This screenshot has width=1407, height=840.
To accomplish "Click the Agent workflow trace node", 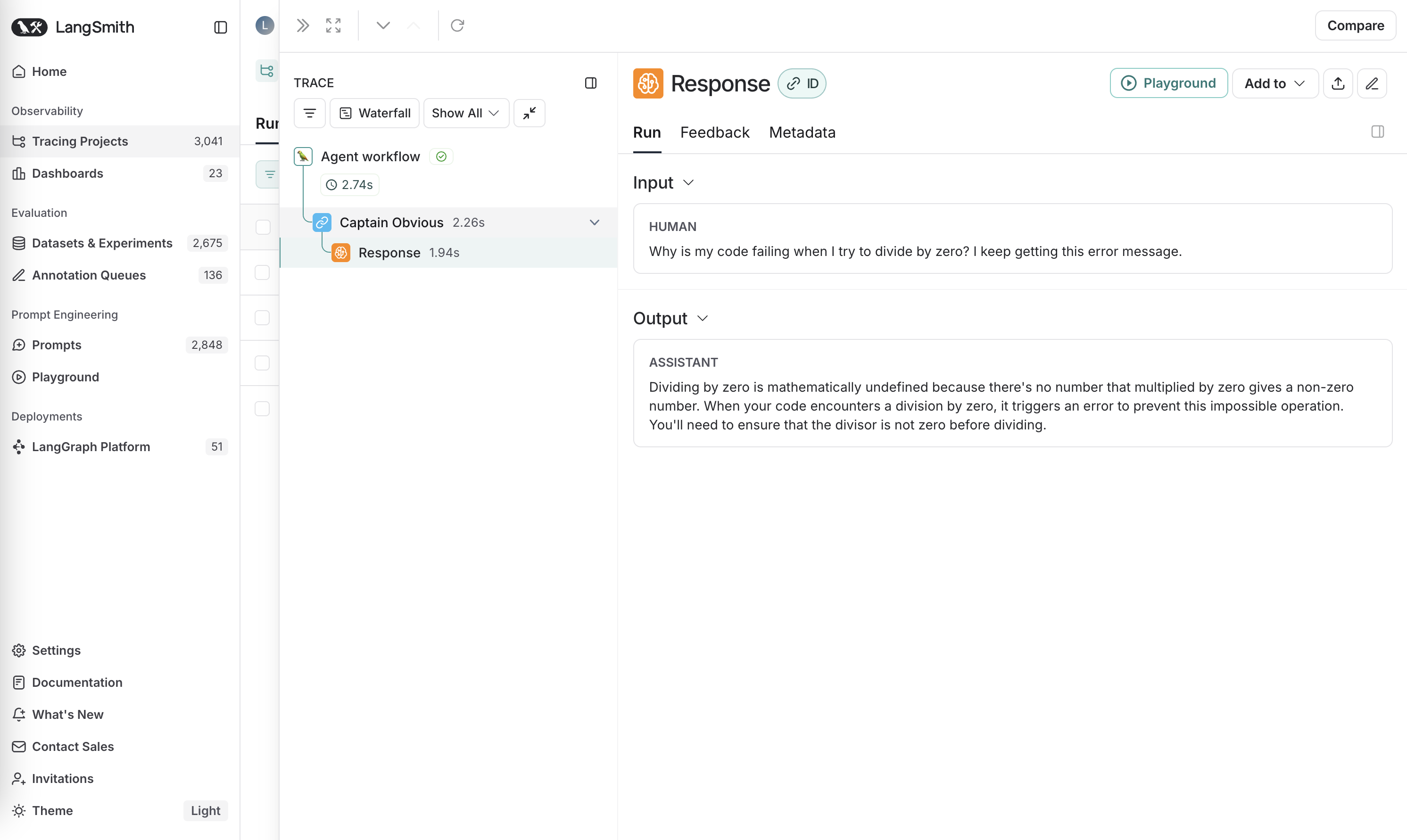I will (x=370, y=156).
